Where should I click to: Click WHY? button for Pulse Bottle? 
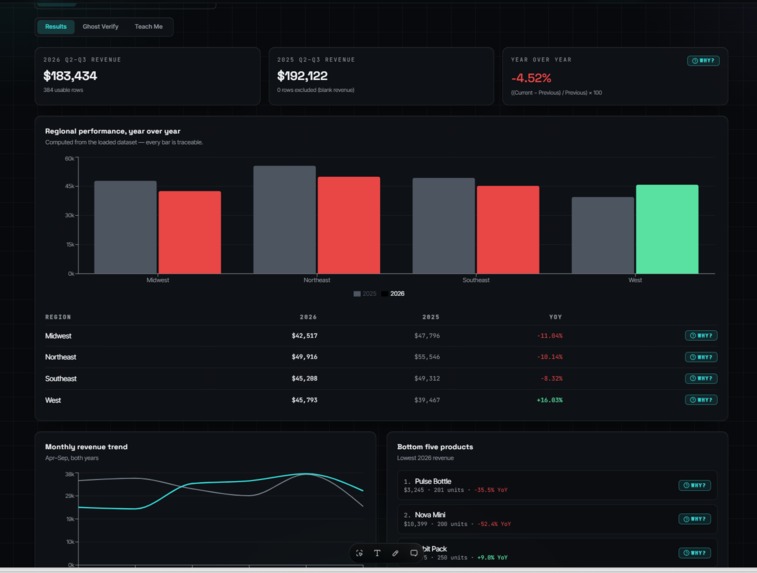tap(694, 485)
